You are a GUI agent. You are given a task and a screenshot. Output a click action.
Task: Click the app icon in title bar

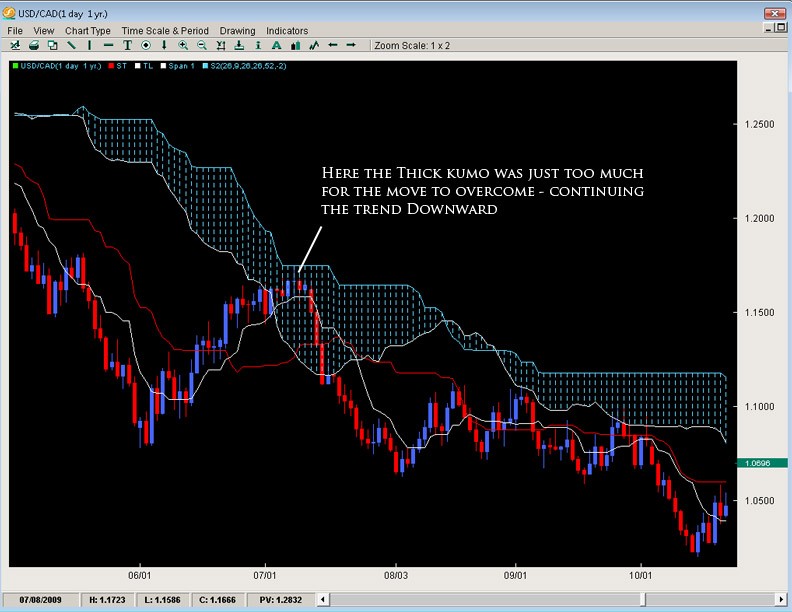click(9, 13)
